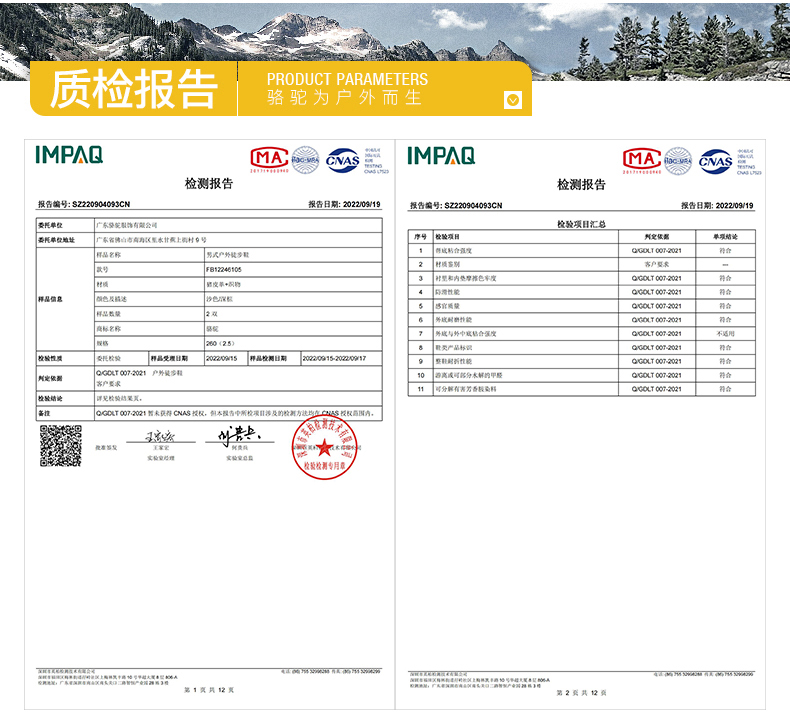Click the page 1 of 12 footer text
This screenshot has width=790, height=720.
point(209,690)
